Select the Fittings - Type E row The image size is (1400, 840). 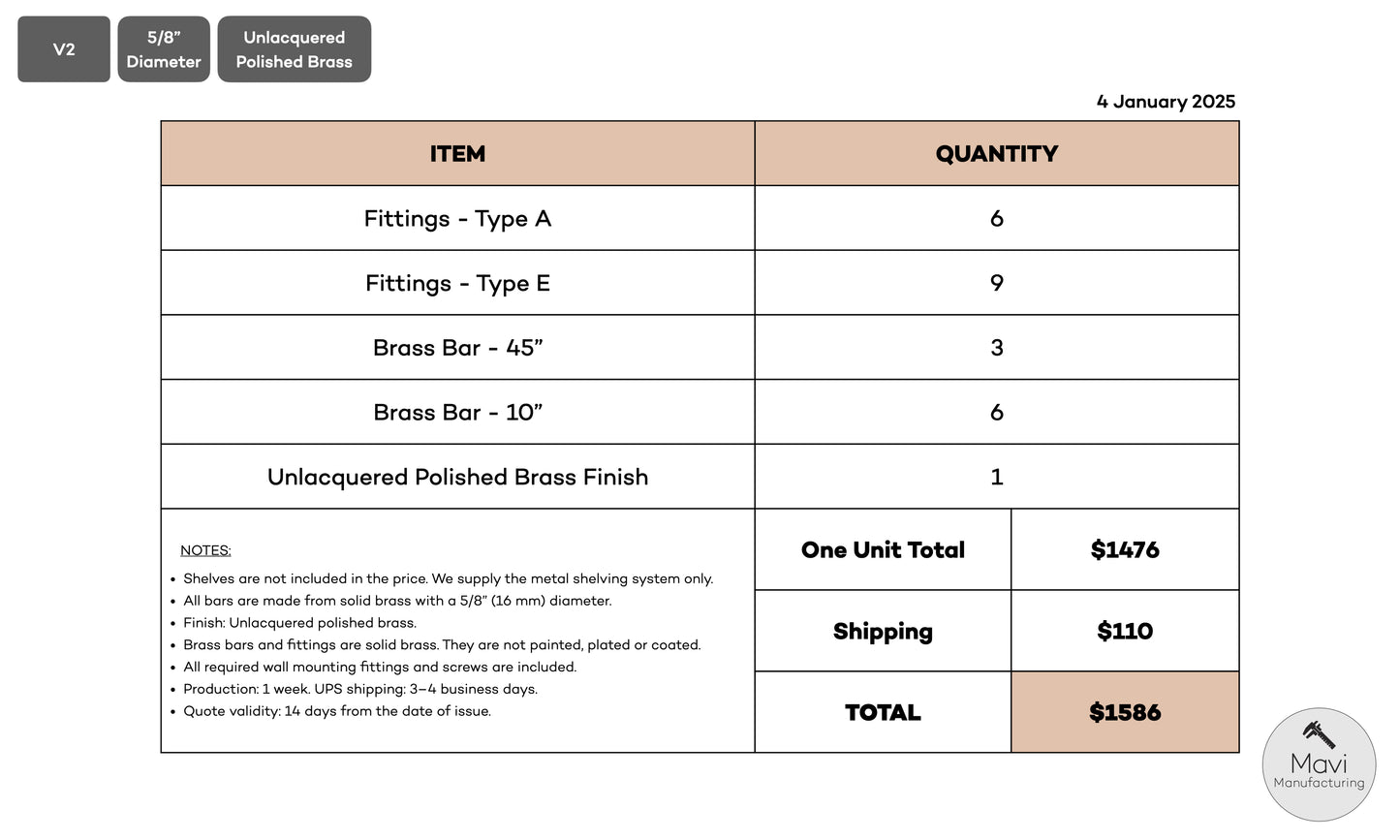pos(457,284)
